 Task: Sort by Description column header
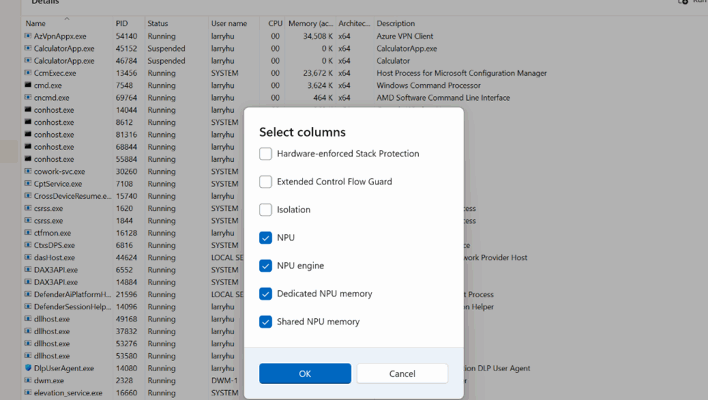396,23
